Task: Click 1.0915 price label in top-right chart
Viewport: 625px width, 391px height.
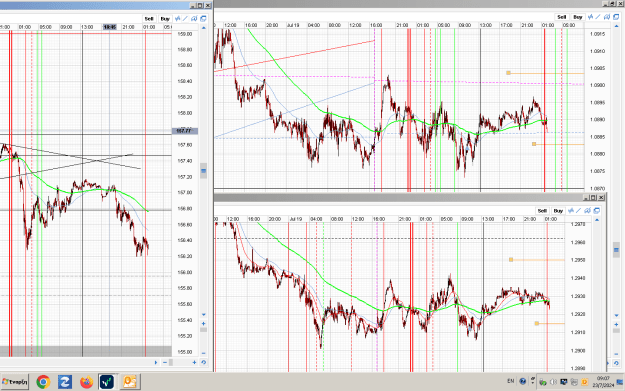Action: (597, 34)
